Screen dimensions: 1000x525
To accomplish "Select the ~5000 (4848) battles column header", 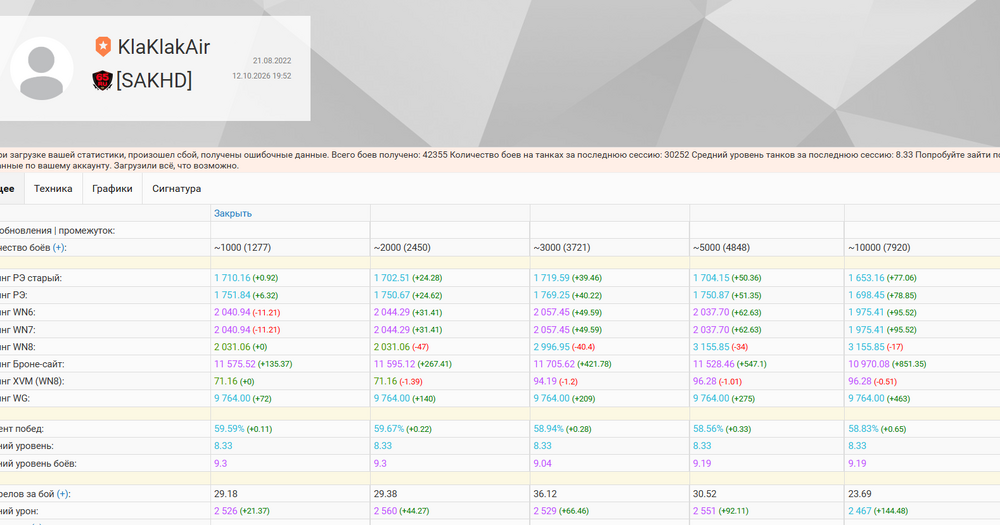I will (721, 248).
